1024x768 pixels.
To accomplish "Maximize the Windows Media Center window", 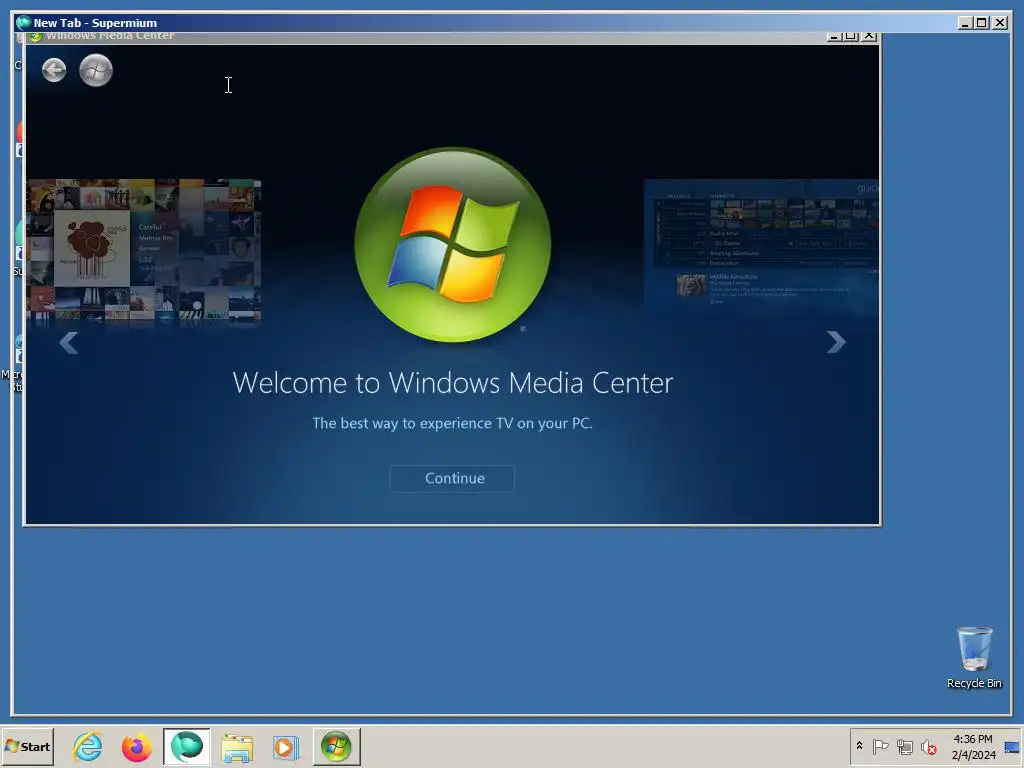I will coord(850,36).
